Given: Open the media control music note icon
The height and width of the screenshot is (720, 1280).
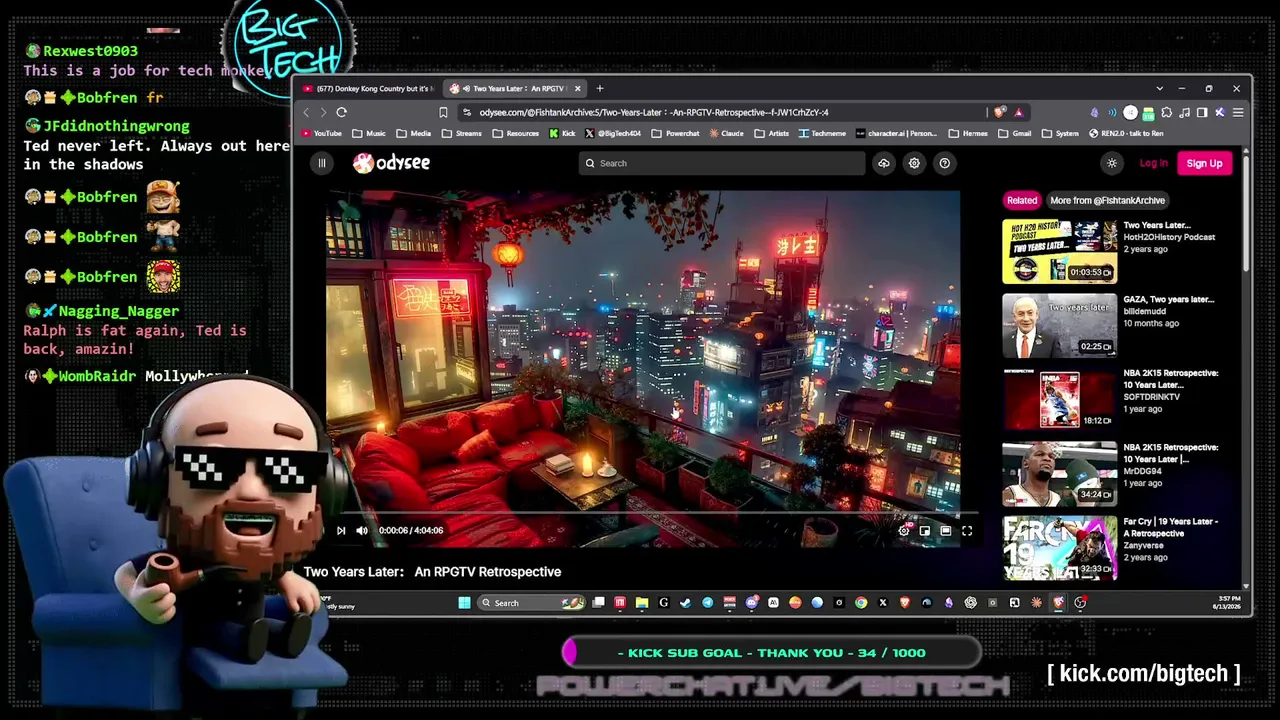Looking at the screenshot, I should (x=1184, y=112).
